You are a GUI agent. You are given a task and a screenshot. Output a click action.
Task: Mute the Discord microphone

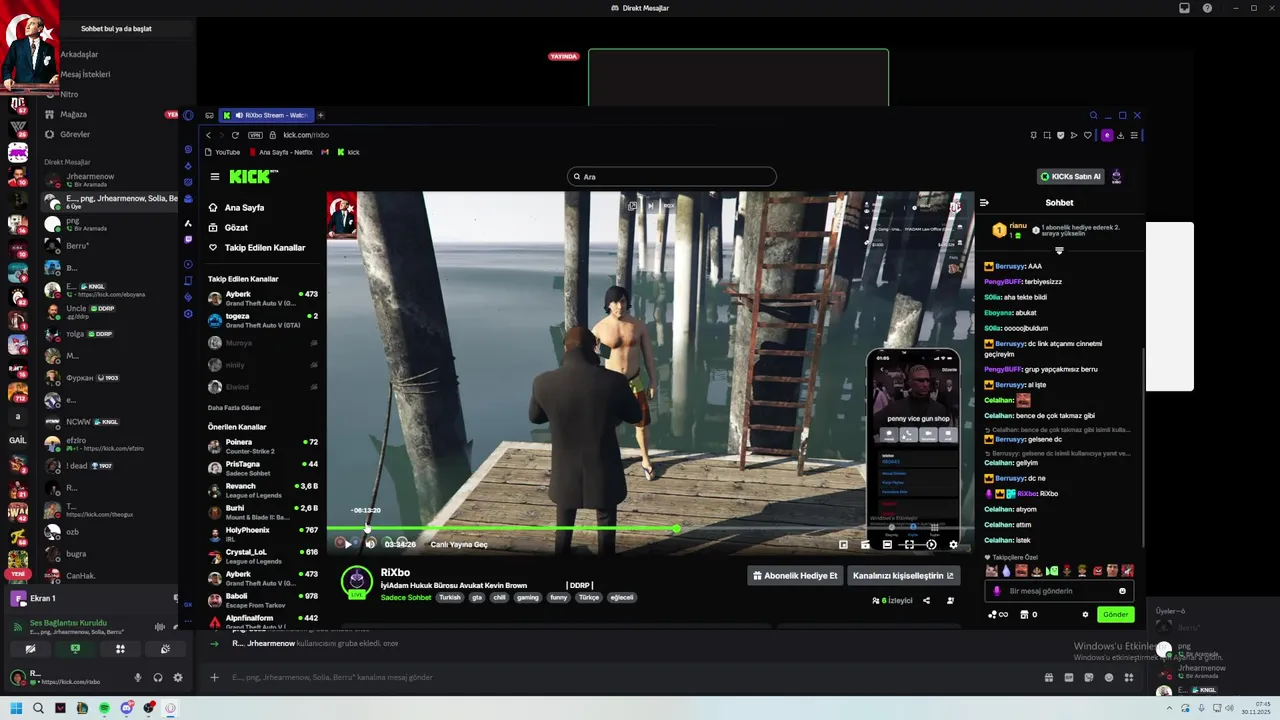tap(138, 677)
